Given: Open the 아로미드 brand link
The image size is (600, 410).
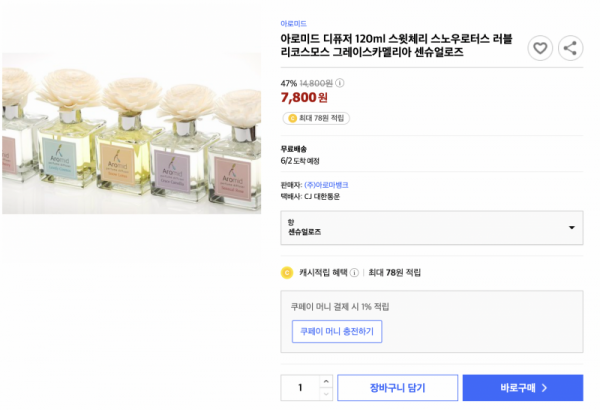Looking at the screenshot, I should click(293, 24).
